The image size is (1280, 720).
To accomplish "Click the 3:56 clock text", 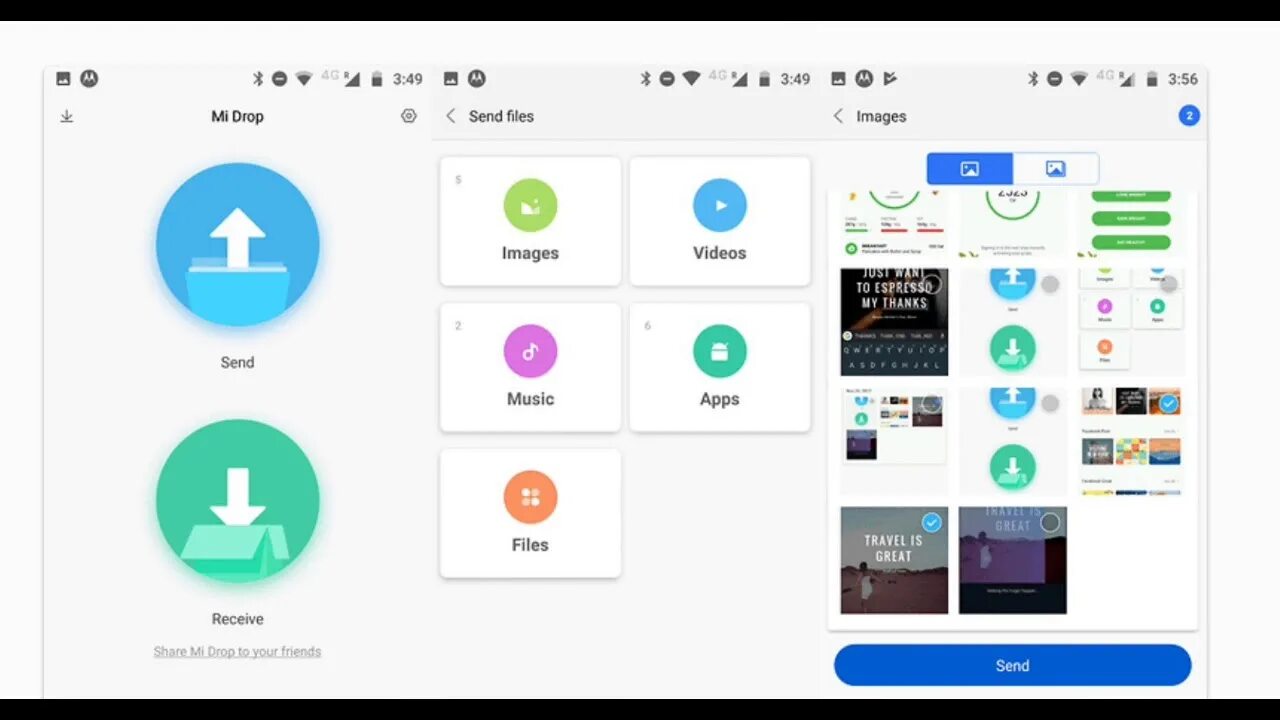I will point(1183,79).
